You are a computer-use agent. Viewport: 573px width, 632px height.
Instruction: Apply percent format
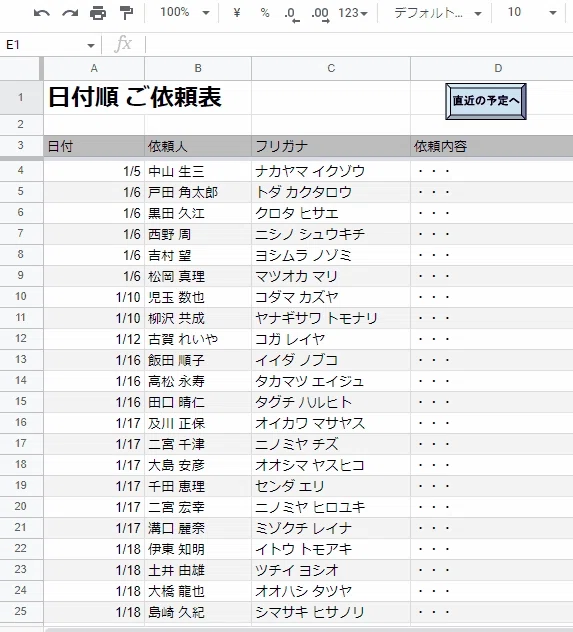265,12
